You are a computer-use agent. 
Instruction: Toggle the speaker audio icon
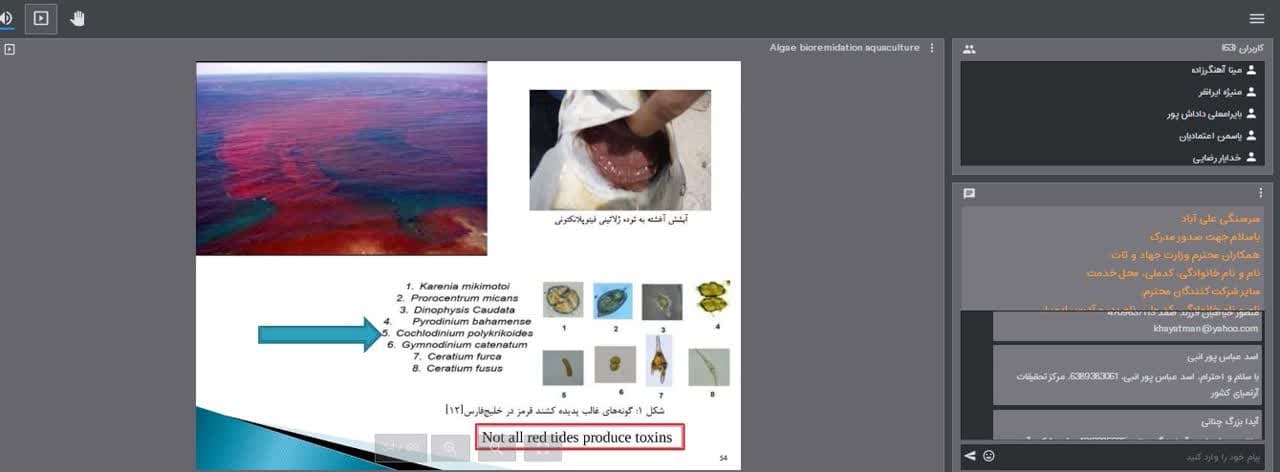[x=6, y=18]
